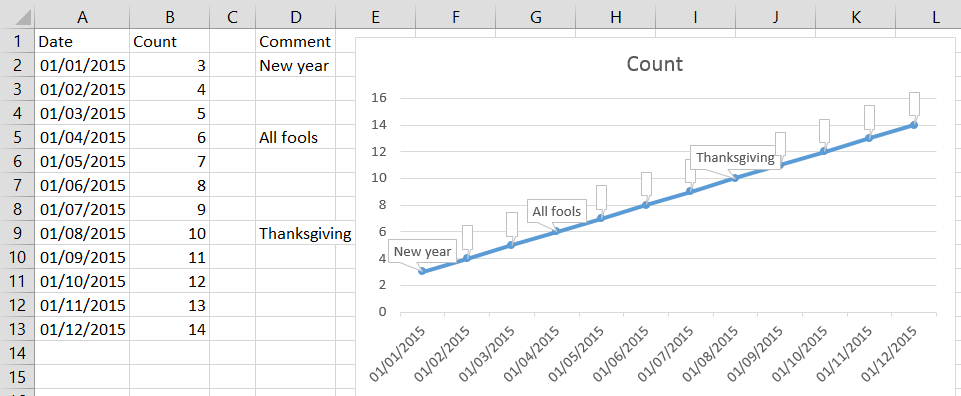Select row 1 header
Screen dimensions: 961x396
click(17, 42)
